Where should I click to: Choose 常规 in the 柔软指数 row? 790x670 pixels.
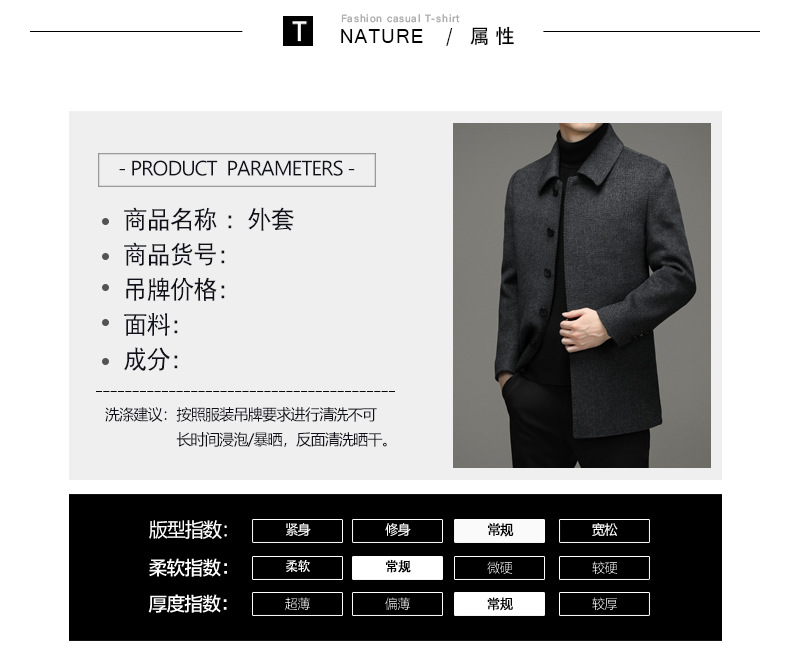point(398,568)
